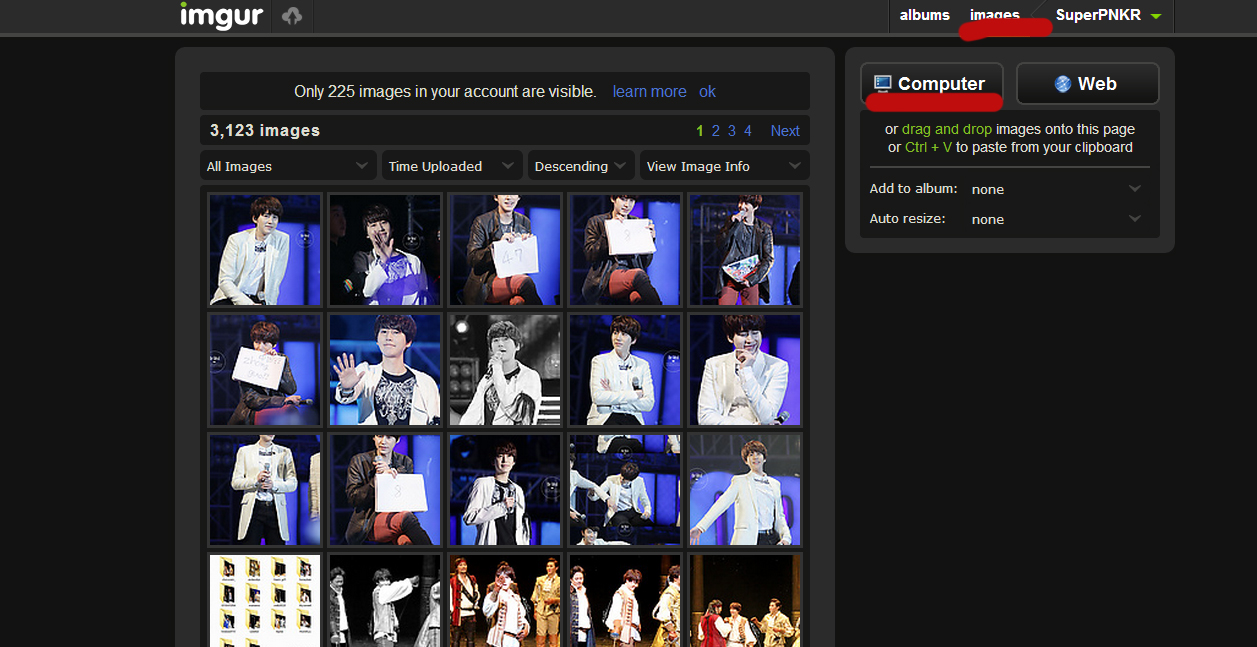Expand the Auto resize dropdown

point(1056,219)
